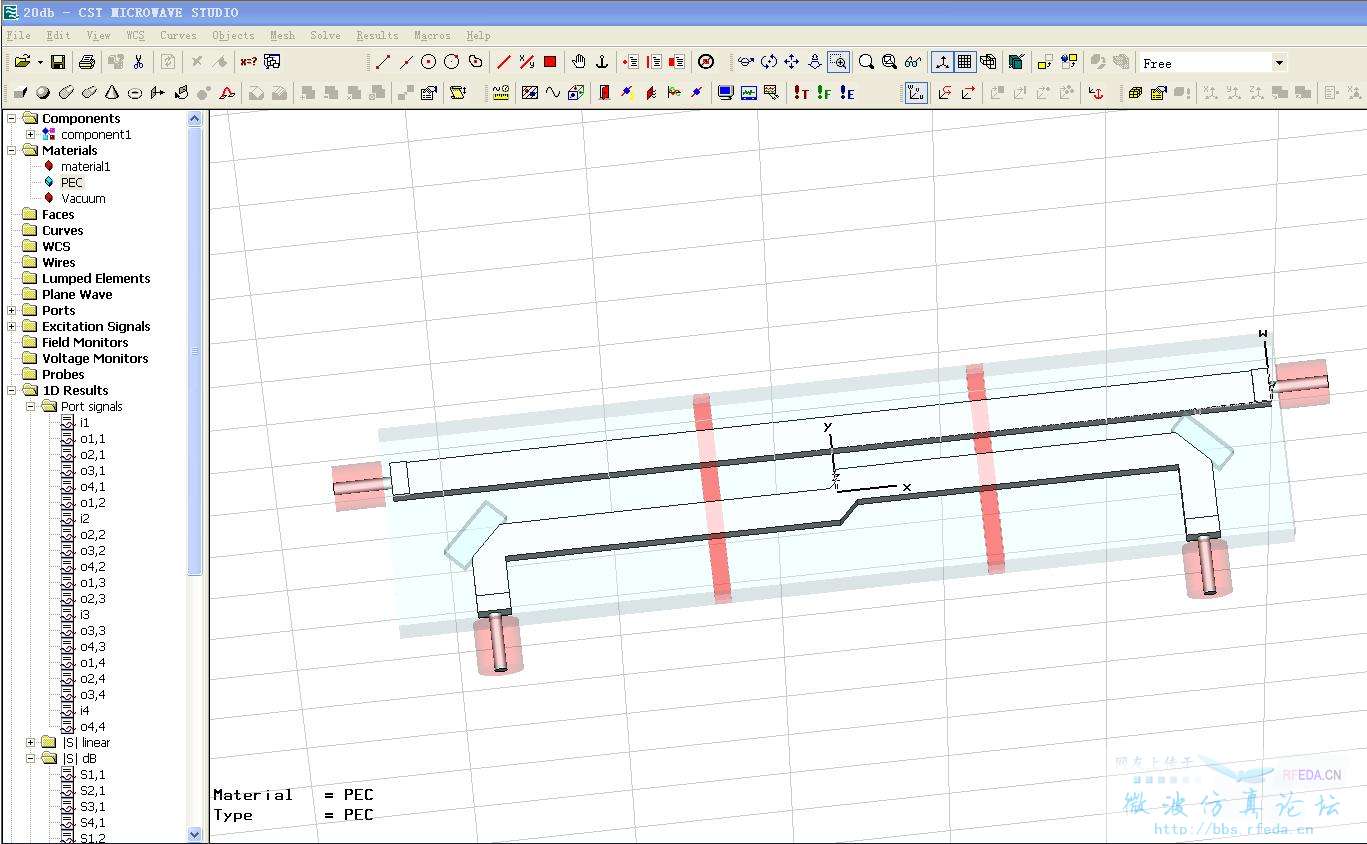This screenshot has width=1367, height=844.
Task: Open the Free view mode dropdown
Action: coord(1279,63)
